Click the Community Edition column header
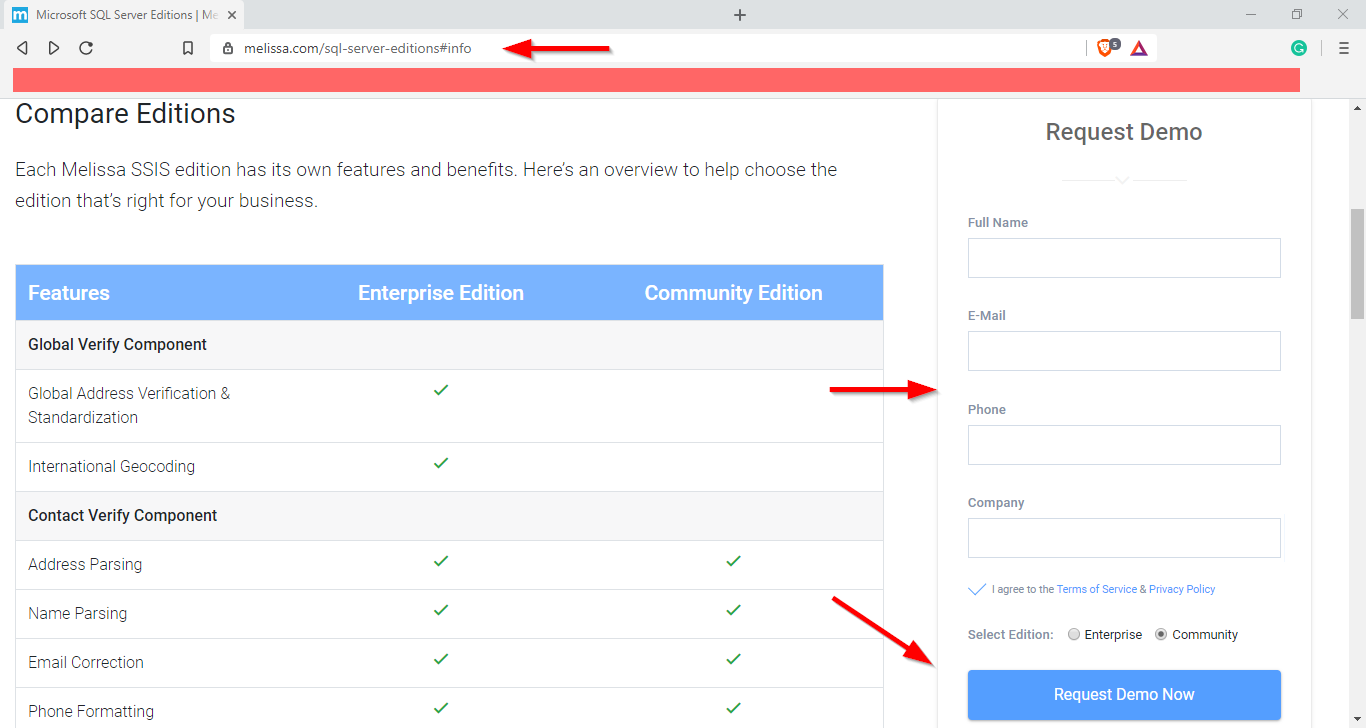 pos(733,293)
